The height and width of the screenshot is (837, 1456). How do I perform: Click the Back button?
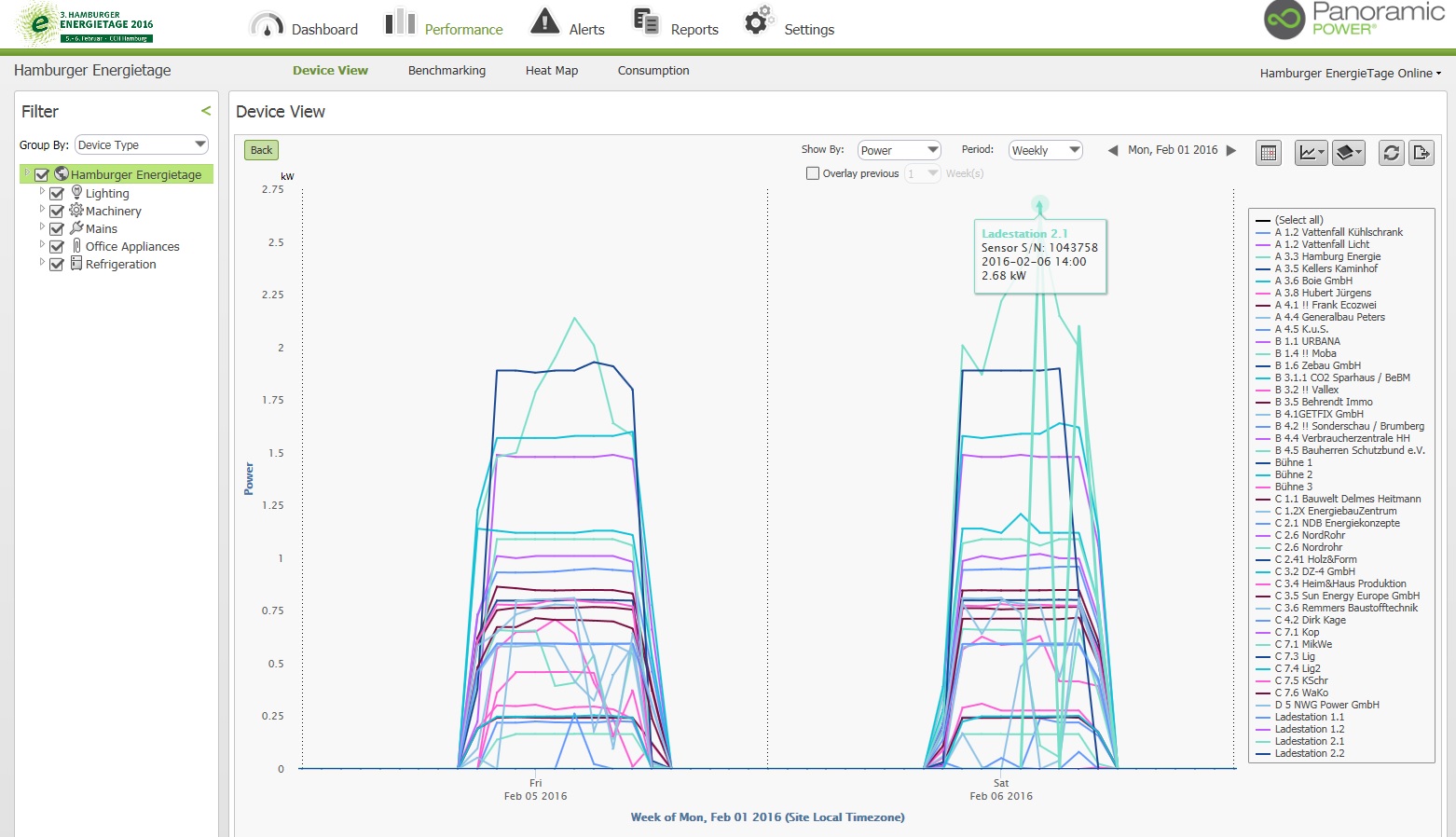pyautogui.click(x=261, y=150)
